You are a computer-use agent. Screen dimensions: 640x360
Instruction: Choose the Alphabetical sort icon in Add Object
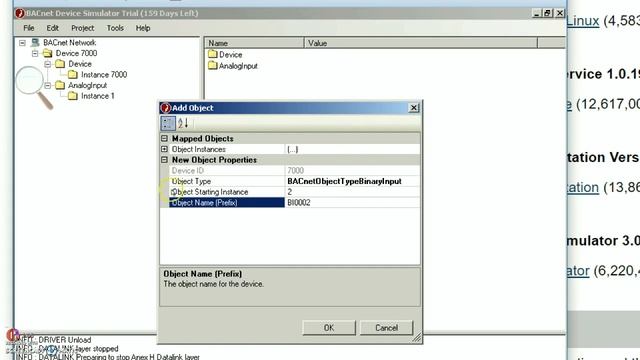pos(183,123)
